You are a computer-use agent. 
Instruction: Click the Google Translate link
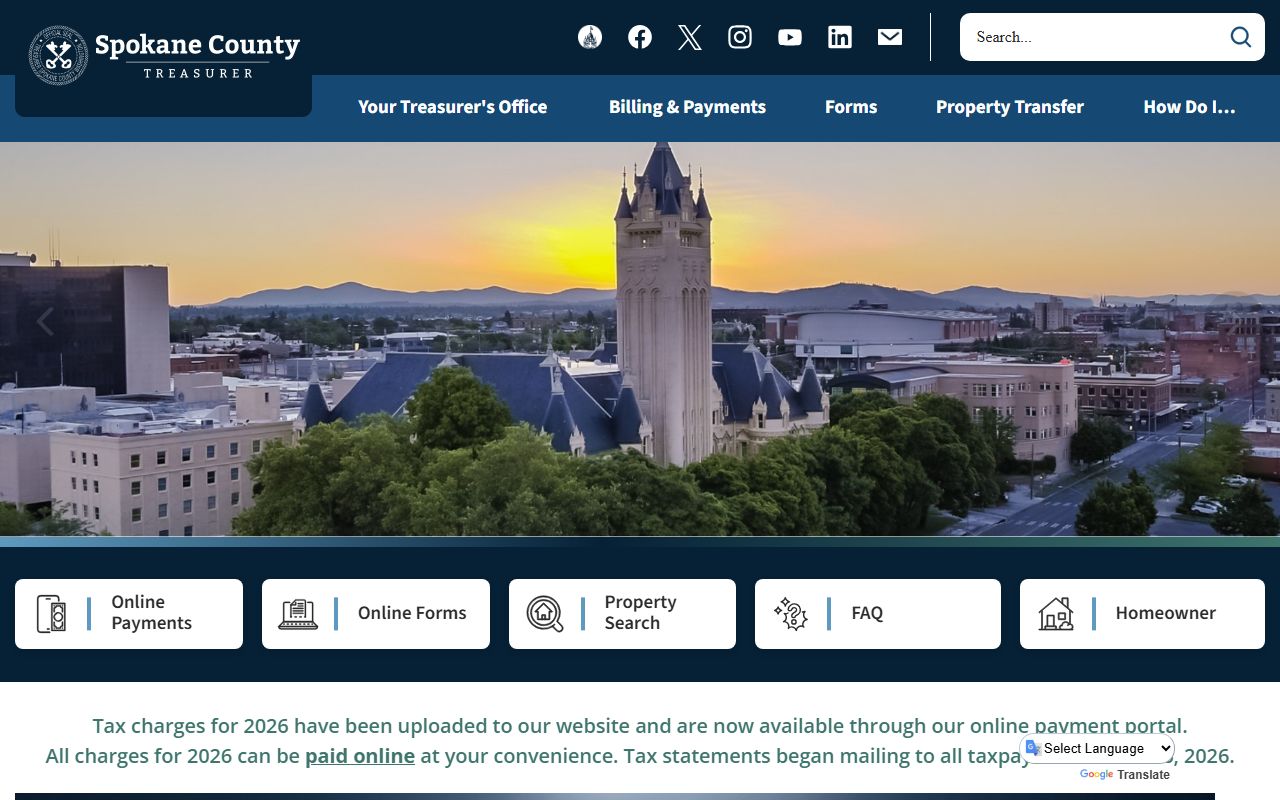(x=1125, y=775)
